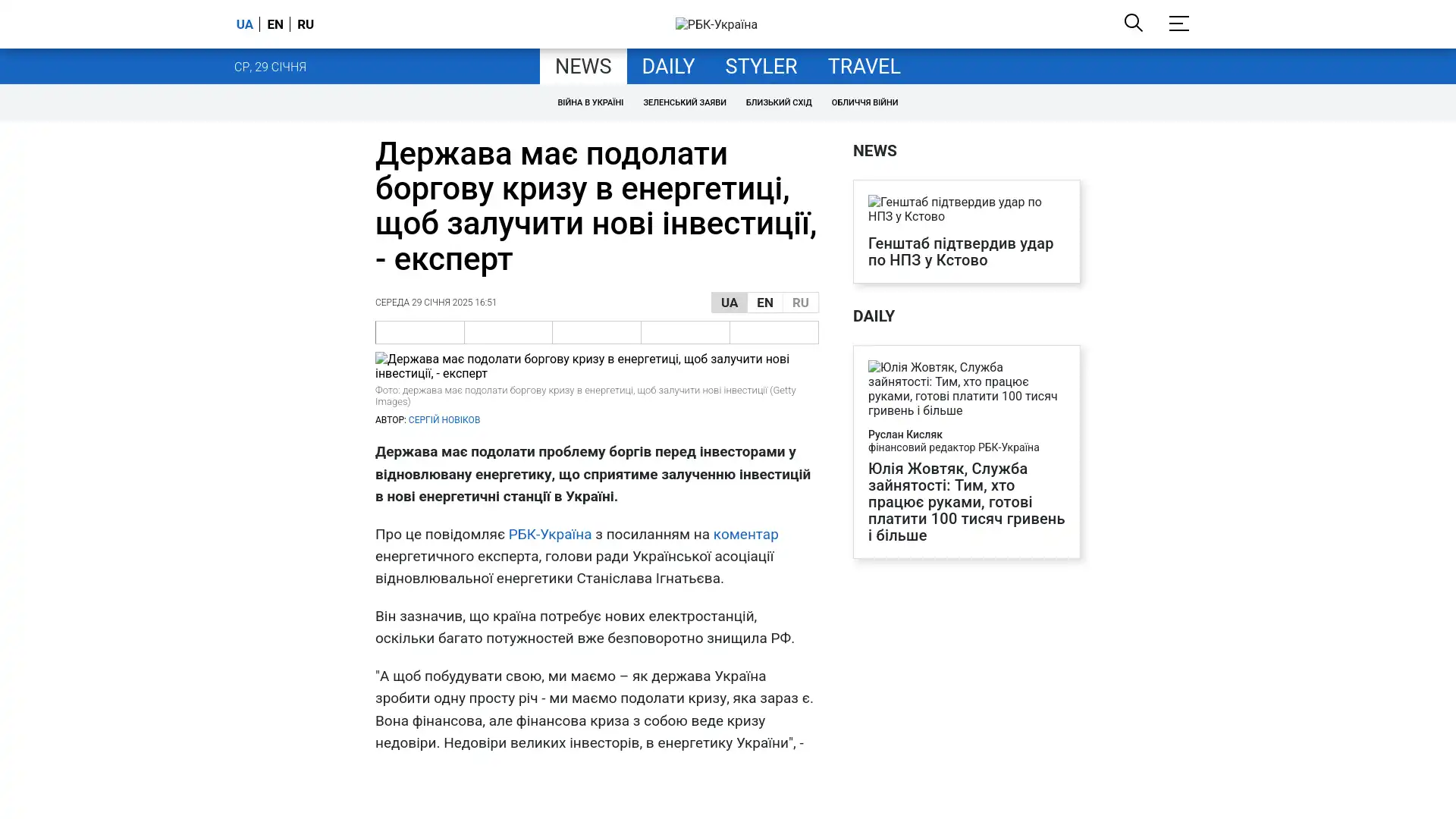The width and height of the screenshot is (1456, 819).
Task: Select RU site language in header
Action: click(x=305, y=24)
